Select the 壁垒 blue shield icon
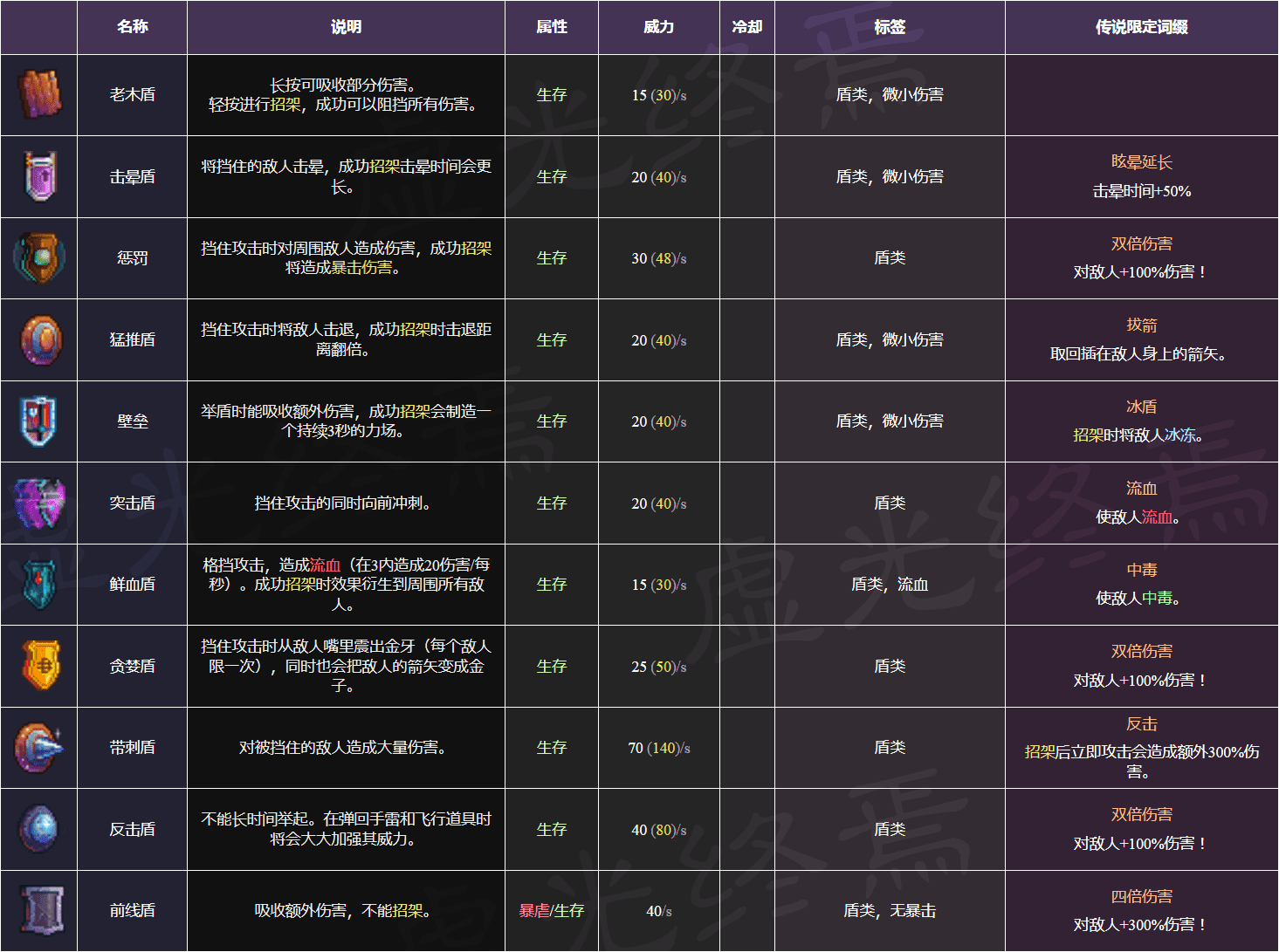The width and height of the screenshot is (1279, 952). pyautogui.click(x=39, y=421)
